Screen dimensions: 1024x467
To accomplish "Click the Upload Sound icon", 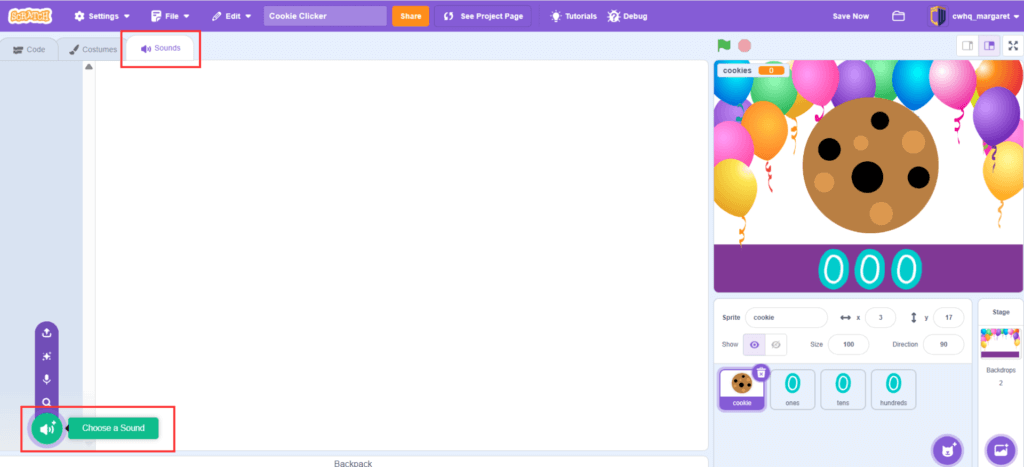I will coord(46,333).
